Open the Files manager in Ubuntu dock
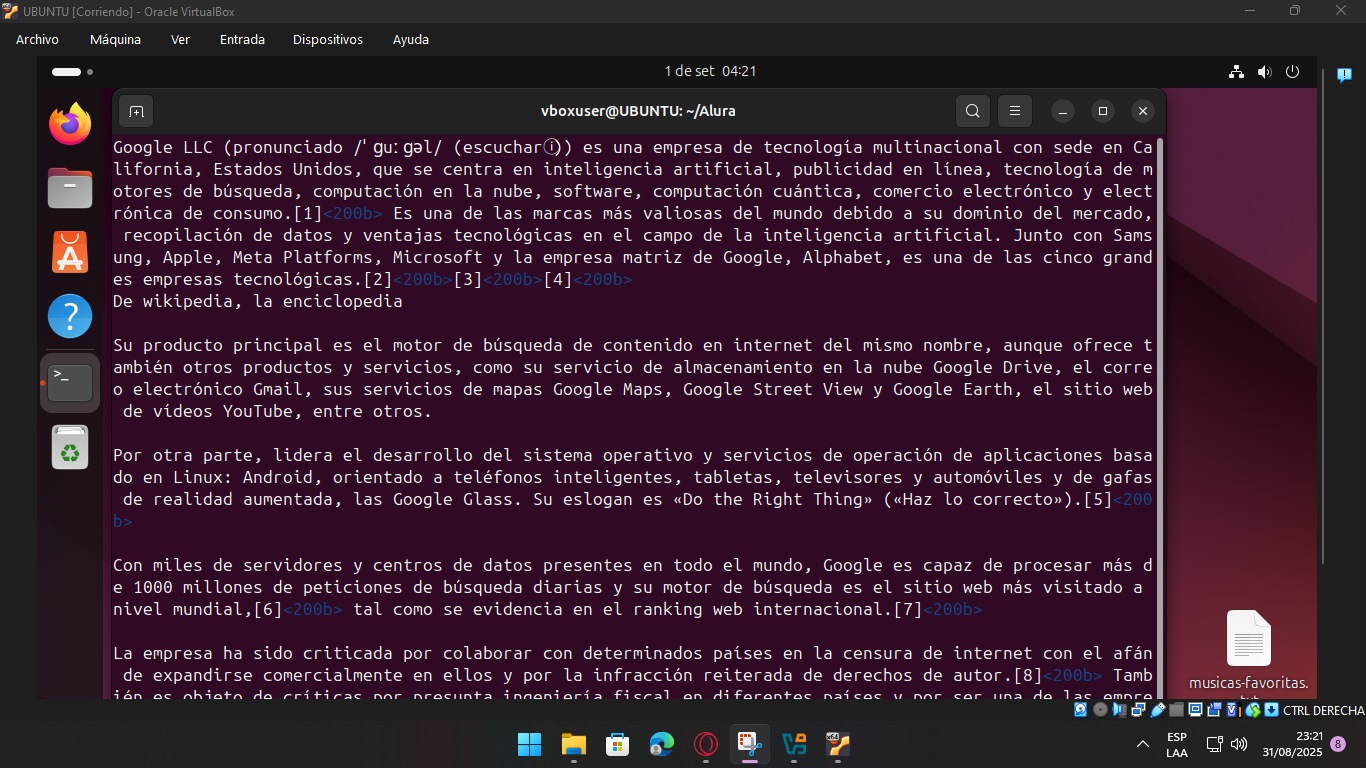 tap(70, 189)
